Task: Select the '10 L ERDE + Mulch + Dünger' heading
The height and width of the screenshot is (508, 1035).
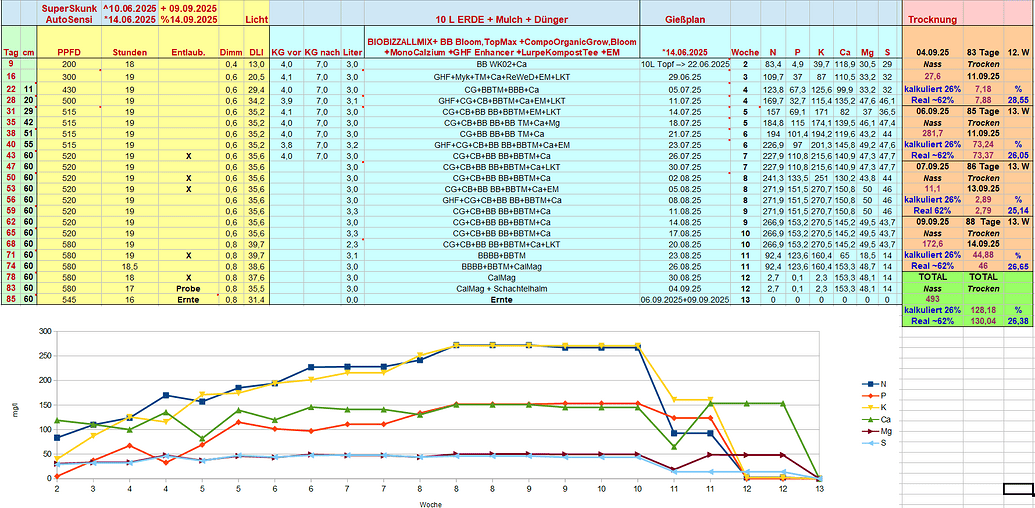Action: click(500, 20)
